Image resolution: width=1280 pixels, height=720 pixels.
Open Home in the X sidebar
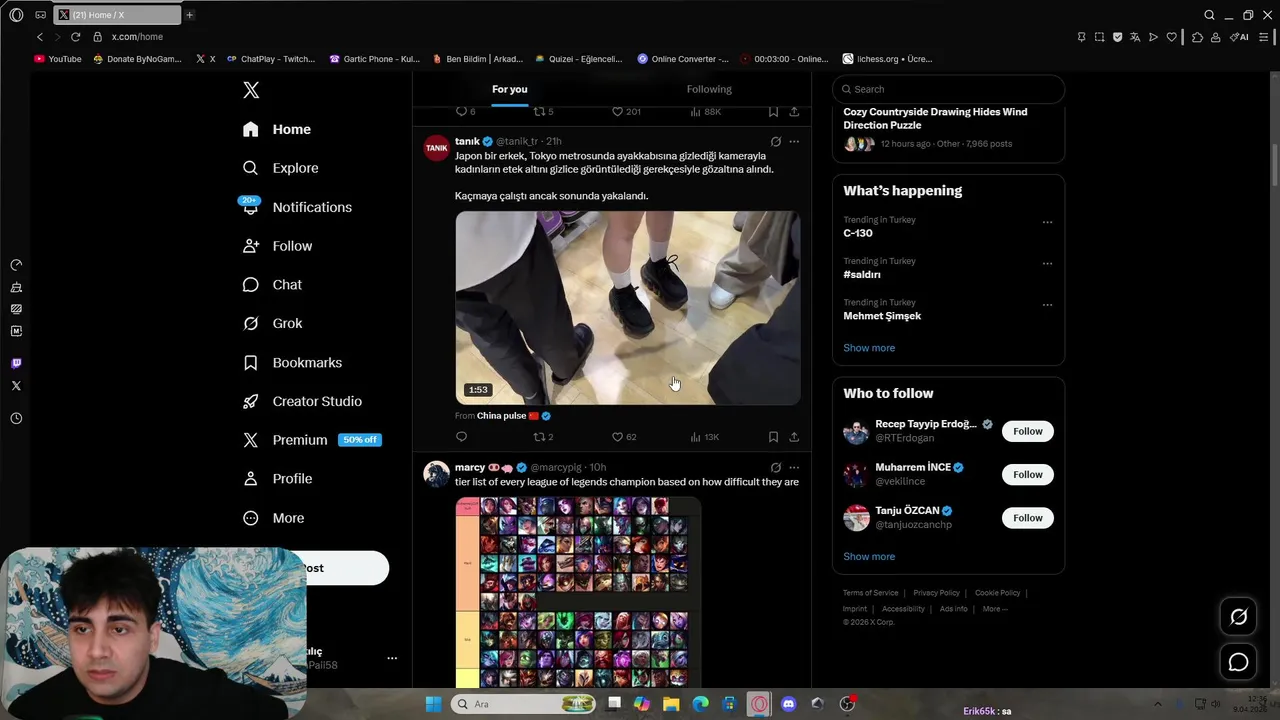pyautogui.click(x=277, y=129)
